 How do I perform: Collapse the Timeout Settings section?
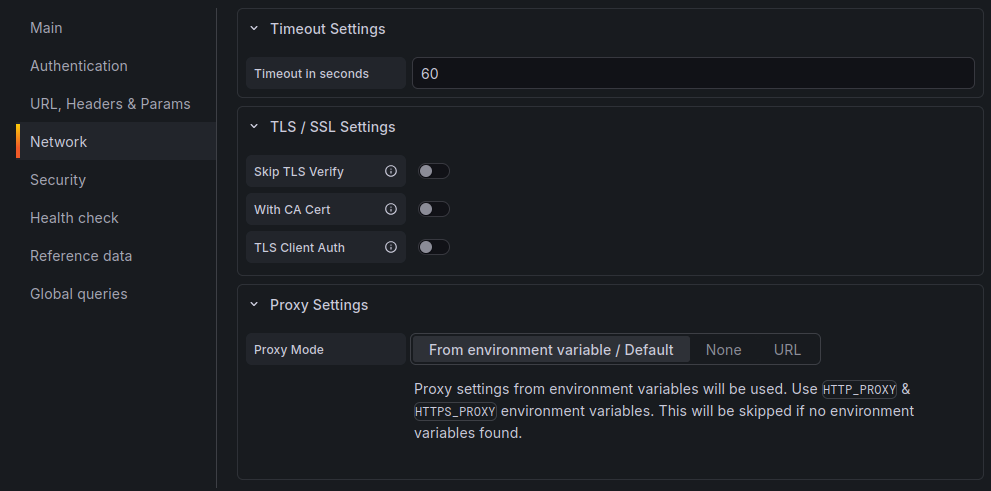[254, 29]
